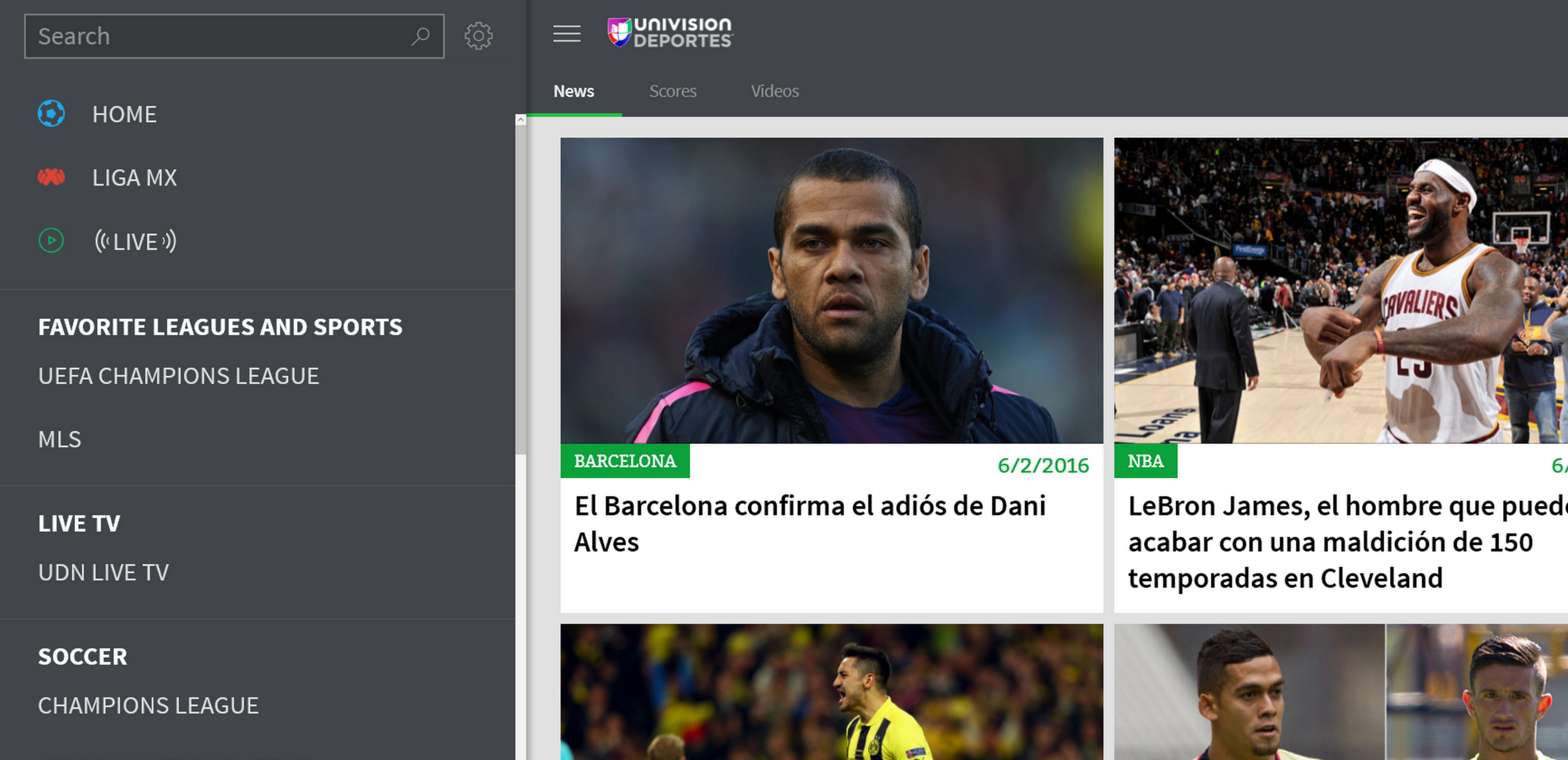Click the Univision Deportes logo
Image resolution: width=1568 pixels, height=760 pixels.
pos(670,32)
